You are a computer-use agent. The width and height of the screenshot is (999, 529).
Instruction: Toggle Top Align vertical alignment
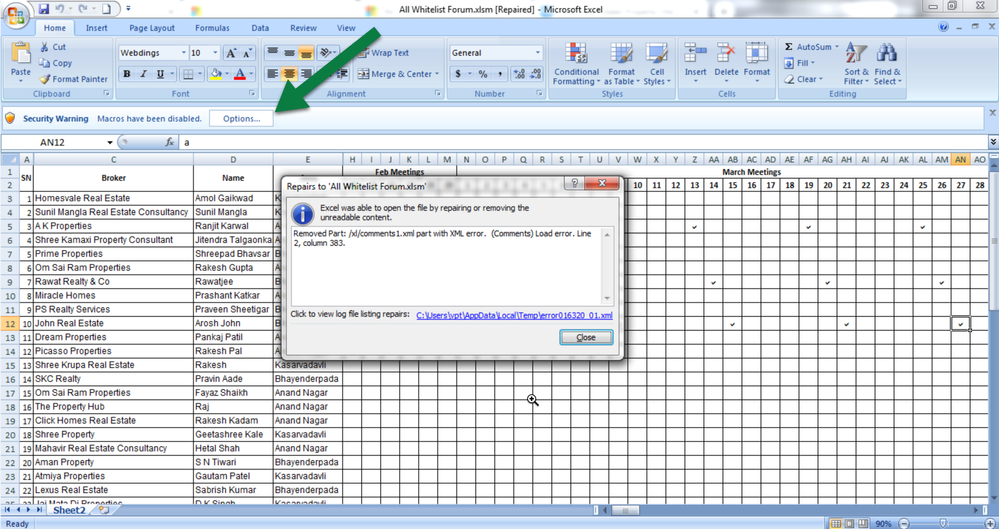tap(273, 53)
